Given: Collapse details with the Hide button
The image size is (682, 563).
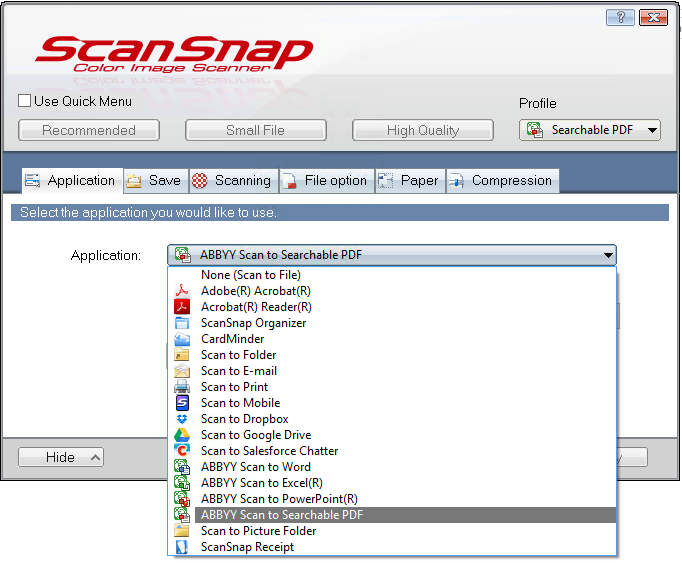Looking at the screenshot, I should 61,457.
